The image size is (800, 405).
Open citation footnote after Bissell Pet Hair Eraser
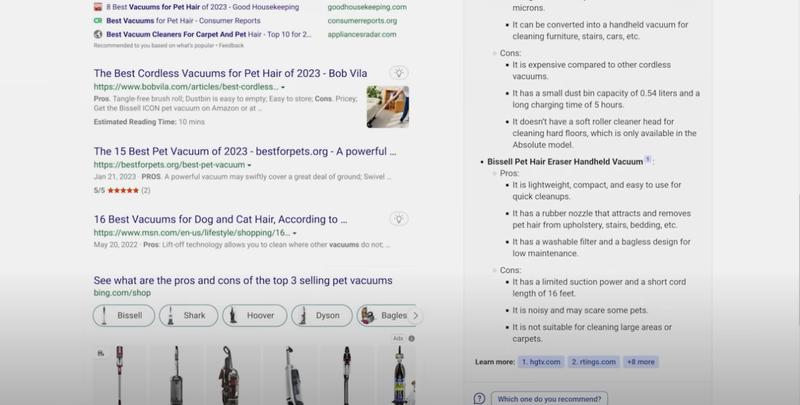tap(648, 160)
